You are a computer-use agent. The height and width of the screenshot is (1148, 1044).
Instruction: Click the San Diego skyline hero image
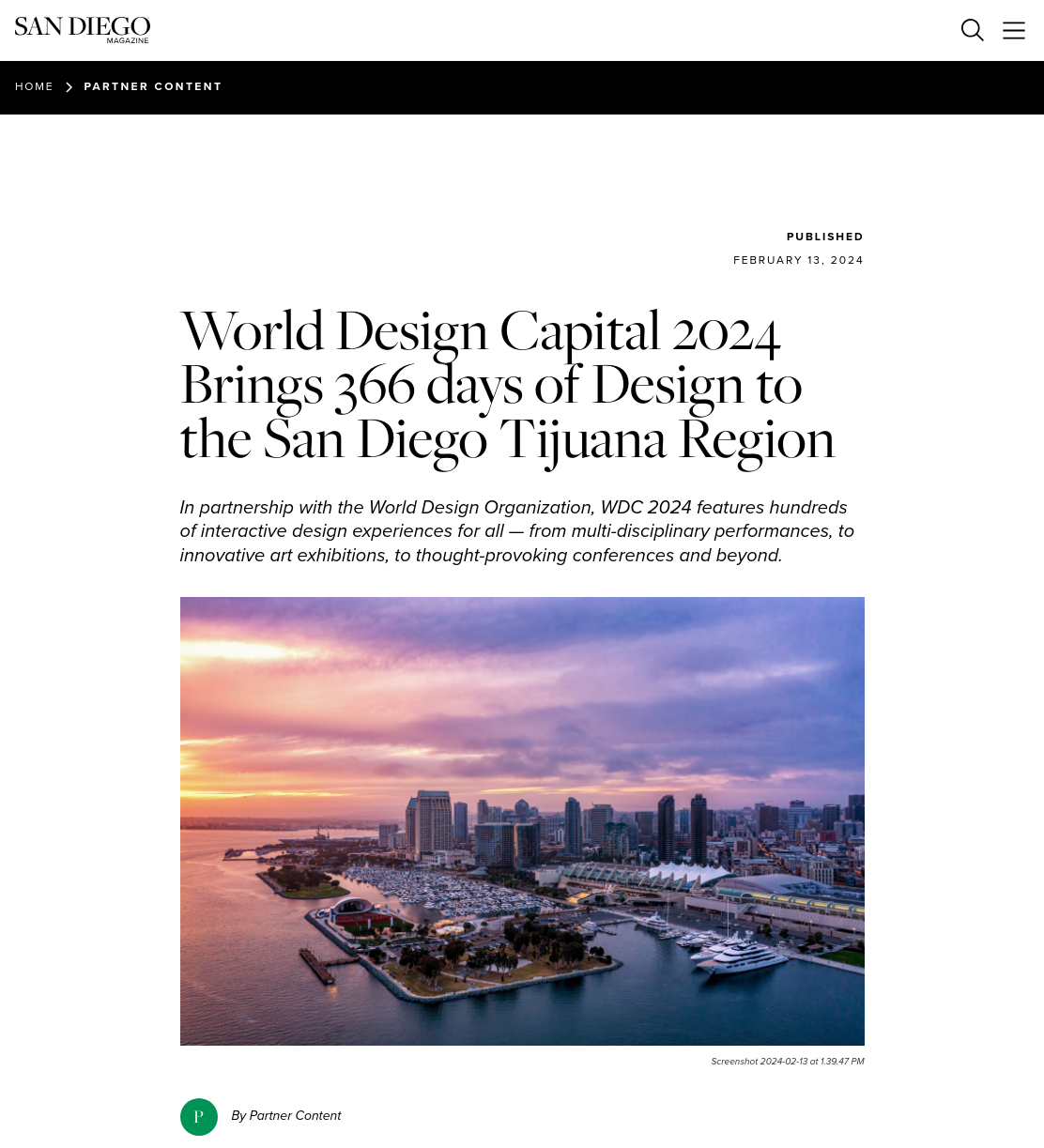[x=522, y=821]
